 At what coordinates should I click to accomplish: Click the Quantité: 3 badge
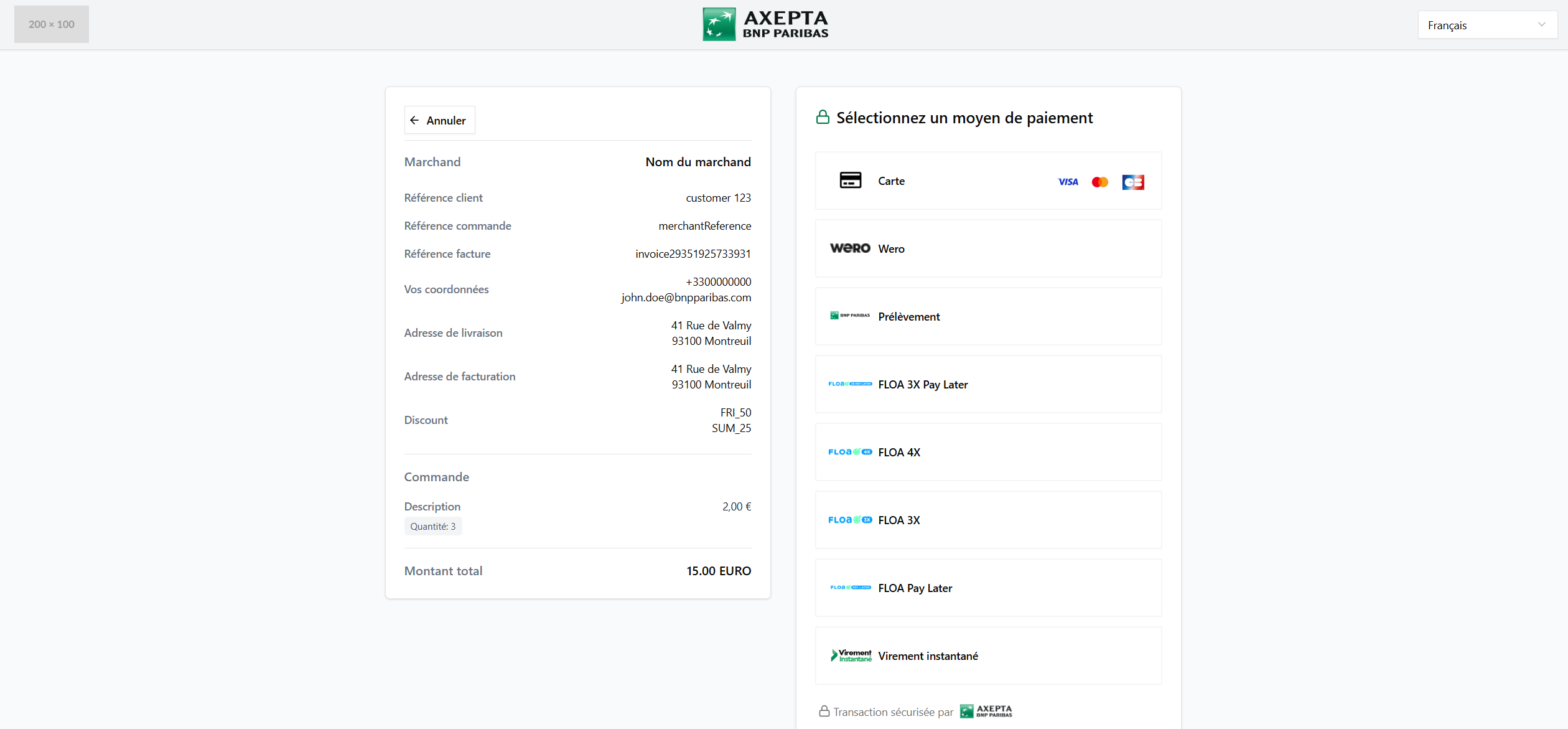click(x=433, y=526)
